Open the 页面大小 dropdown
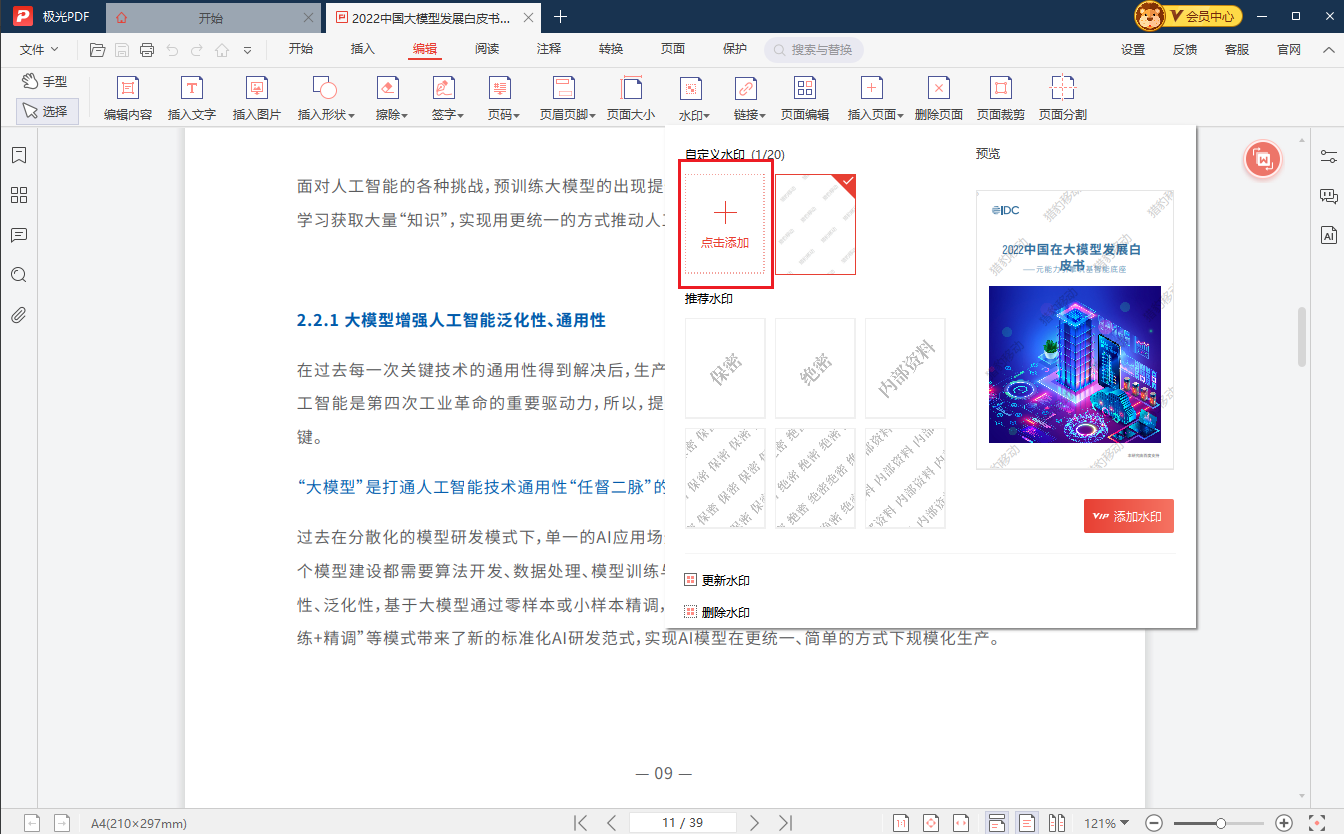This screenshot has width=1344, height=834. pos(630,97)
